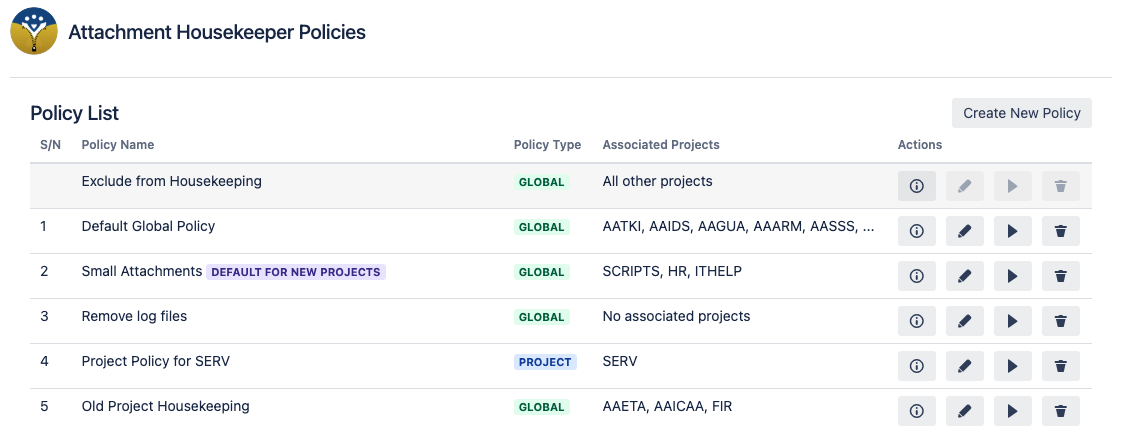Edit Project Policy for SERV
The image size is (1121, 432).
964,366
